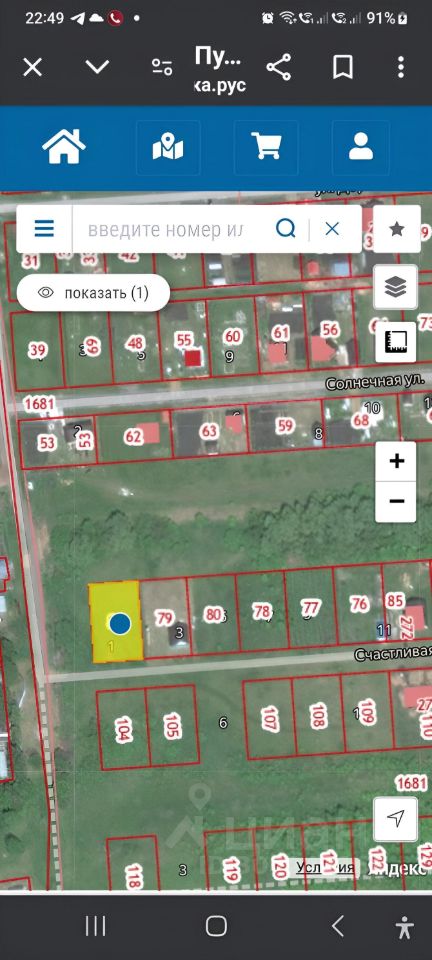Open the map layers switcher
Screen dimensions: 432x960
(396, 286)
